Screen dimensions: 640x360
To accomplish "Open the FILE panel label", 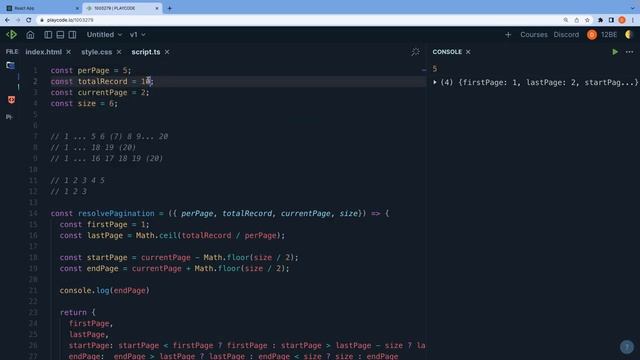I will coord(12,51).
